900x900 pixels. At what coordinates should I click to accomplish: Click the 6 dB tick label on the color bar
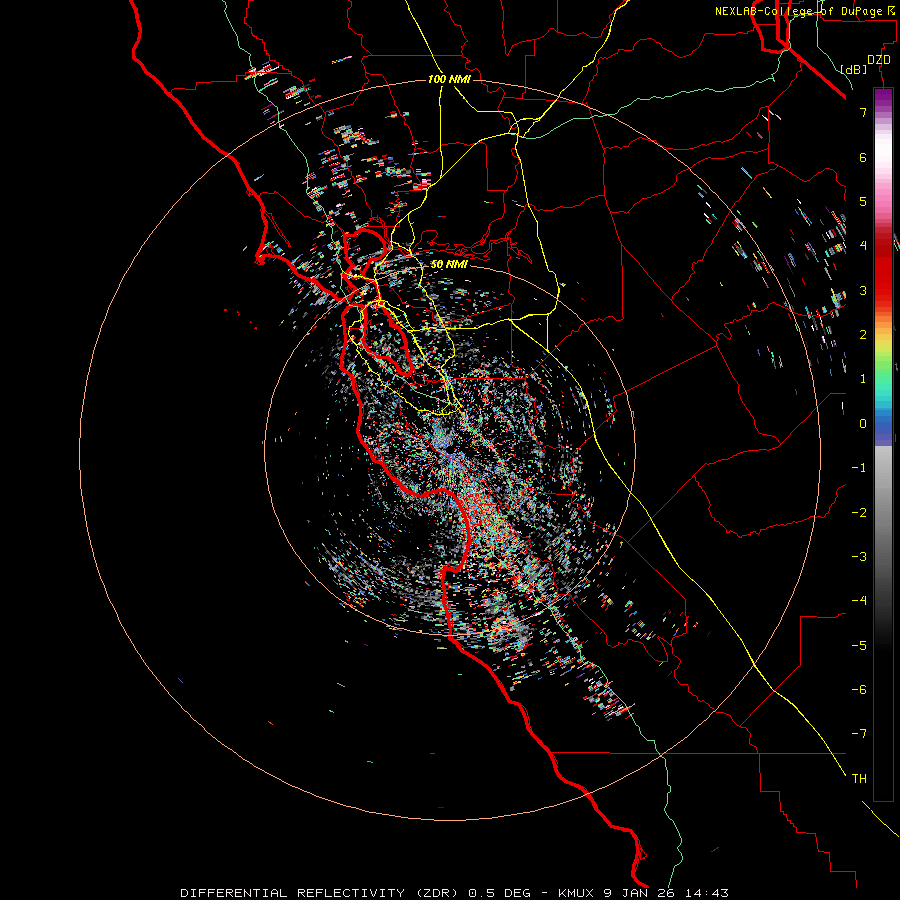pyautogui.click(x=863, y=157)
